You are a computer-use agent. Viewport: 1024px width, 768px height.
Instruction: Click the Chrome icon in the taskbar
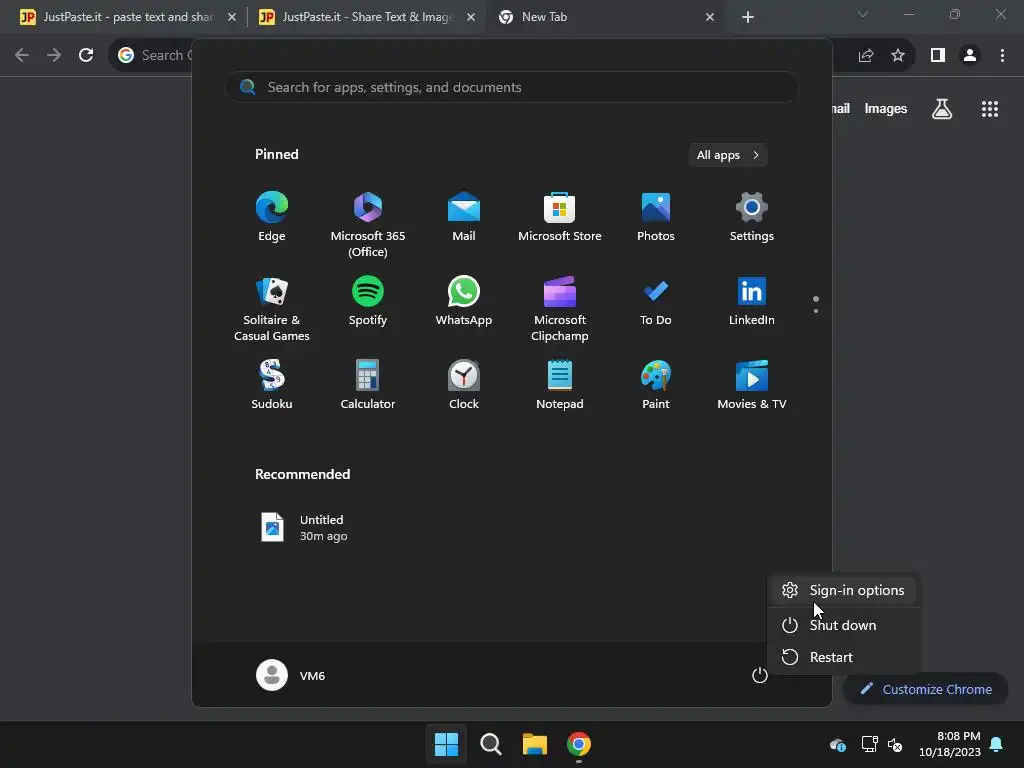(579, 744)
